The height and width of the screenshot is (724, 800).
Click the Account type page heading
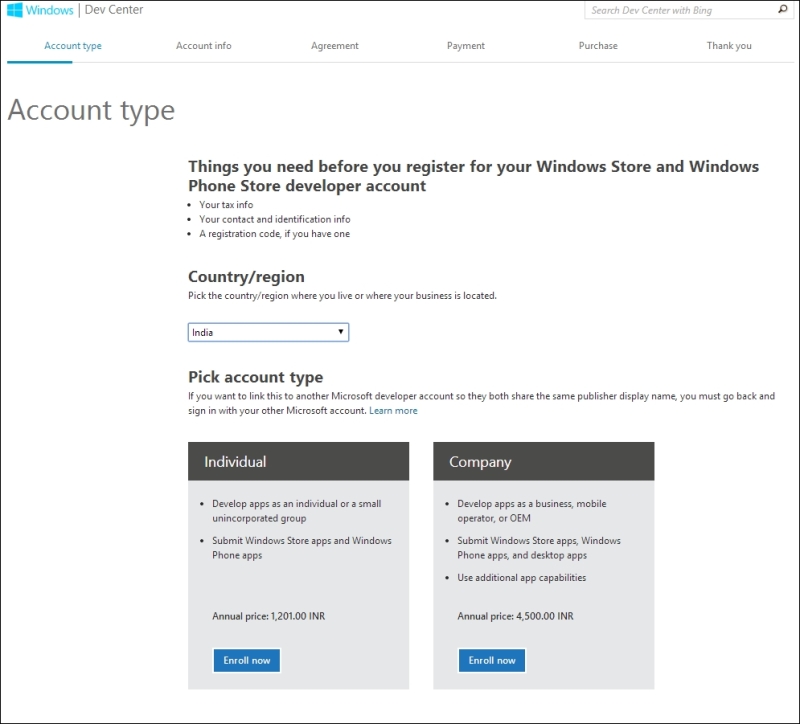tap(91, 111)
